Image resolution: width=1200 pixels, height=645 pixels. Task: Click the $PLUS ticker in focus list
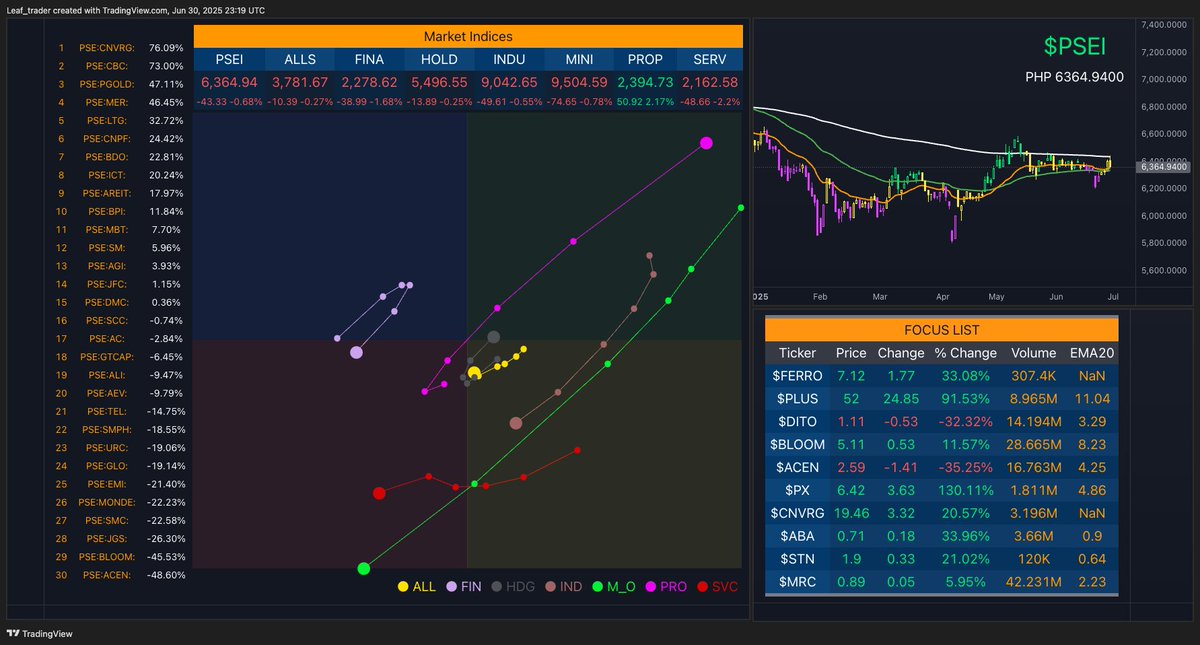(796, 398)
